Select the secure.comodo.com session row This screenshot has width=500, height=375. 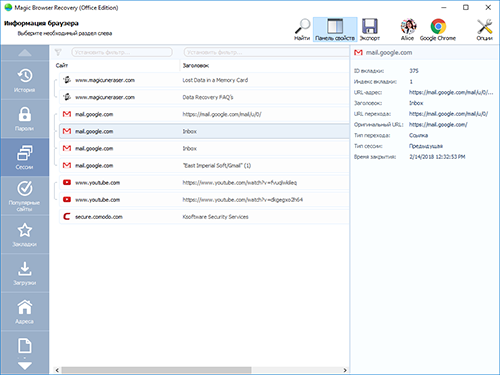tap(204, 217)
